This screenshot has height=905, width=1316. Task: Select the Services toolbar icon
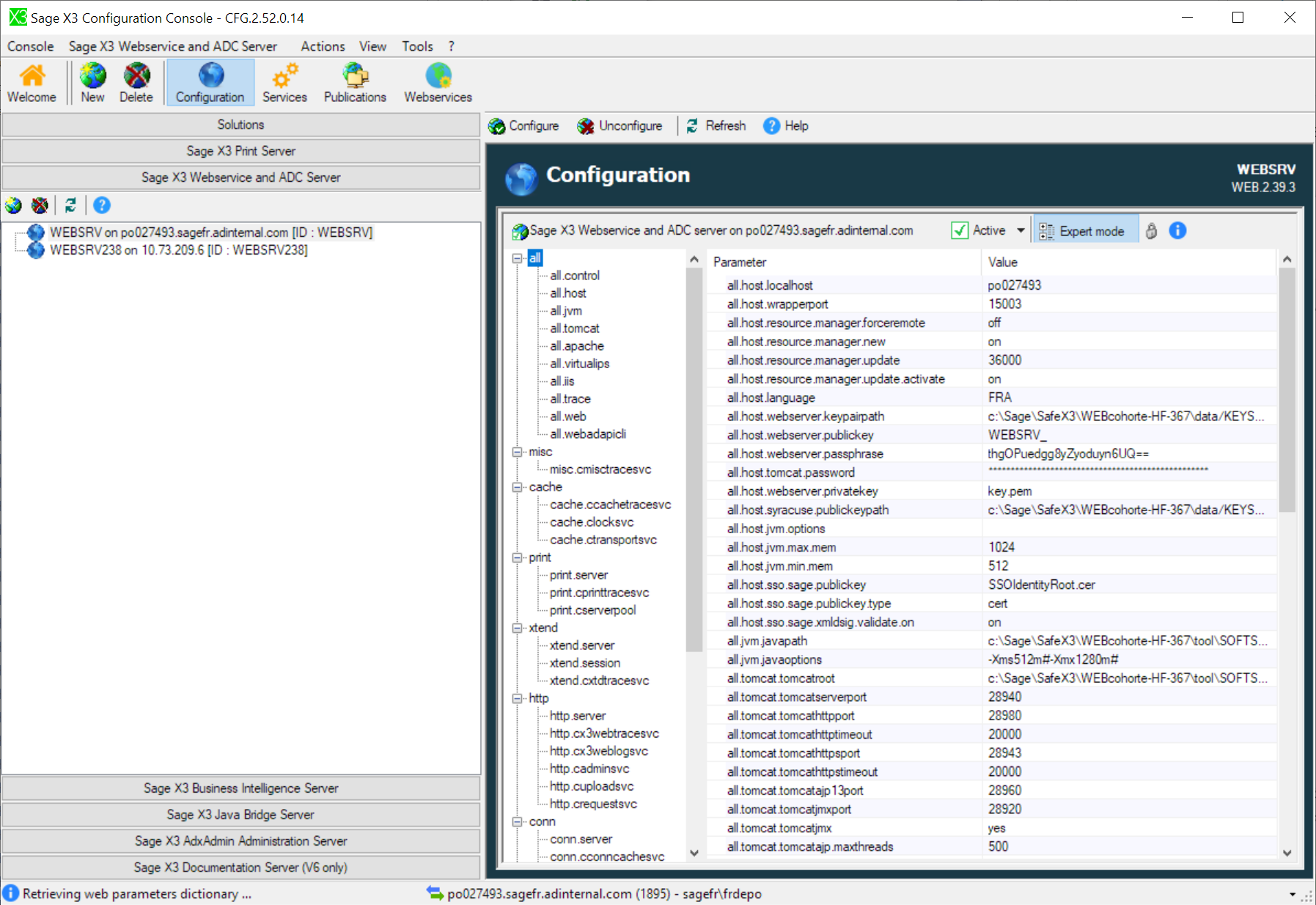pyautogui.click(x=284, y=81)
